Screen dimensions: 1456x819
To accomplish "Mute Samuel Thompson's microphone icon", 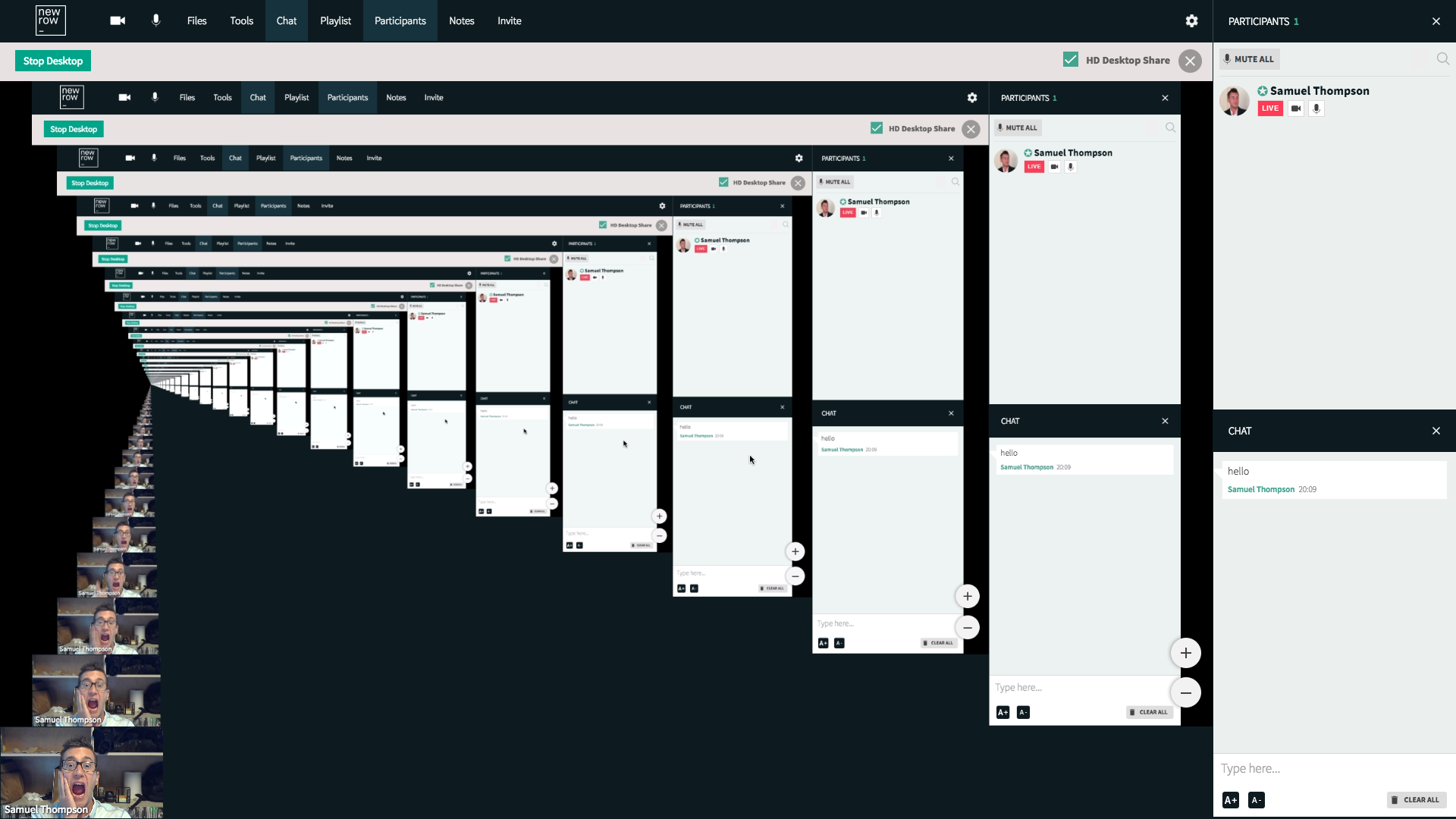I will click(1316, 108).
